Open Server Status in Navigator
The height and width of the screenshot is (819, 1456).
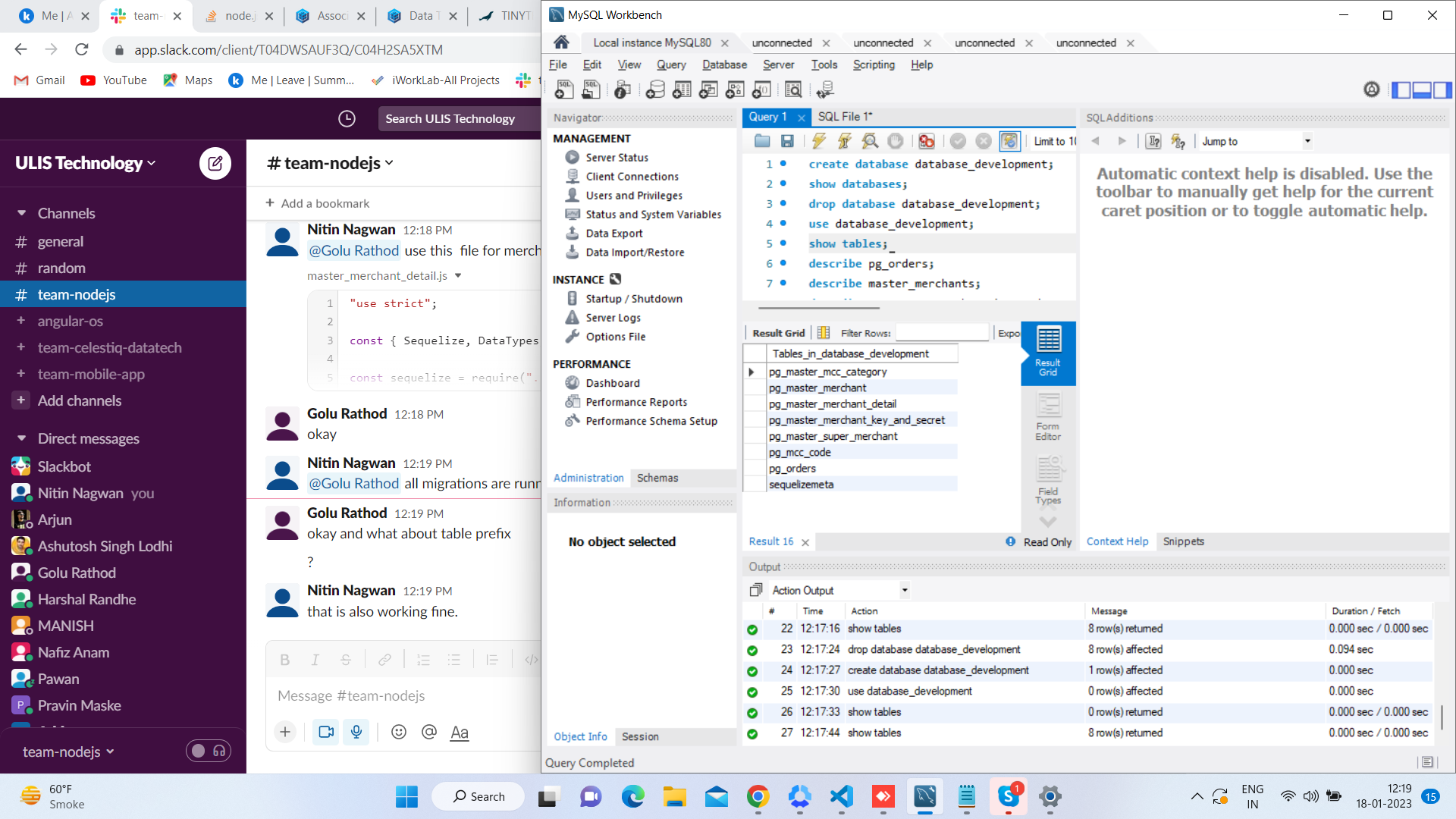pyautogui.click(x=617, y=158)
